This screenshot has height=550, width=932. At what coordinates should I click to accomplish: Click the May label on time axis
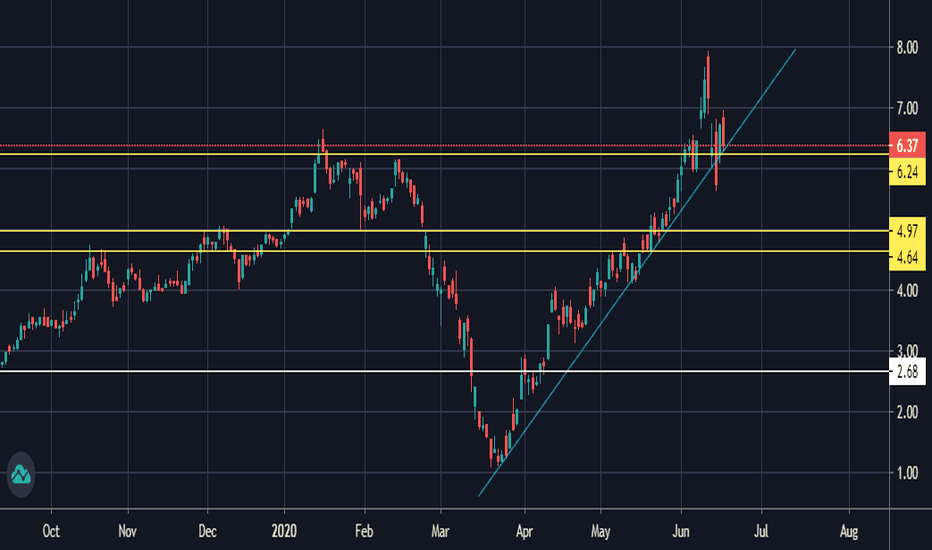(x=601, y=531)
